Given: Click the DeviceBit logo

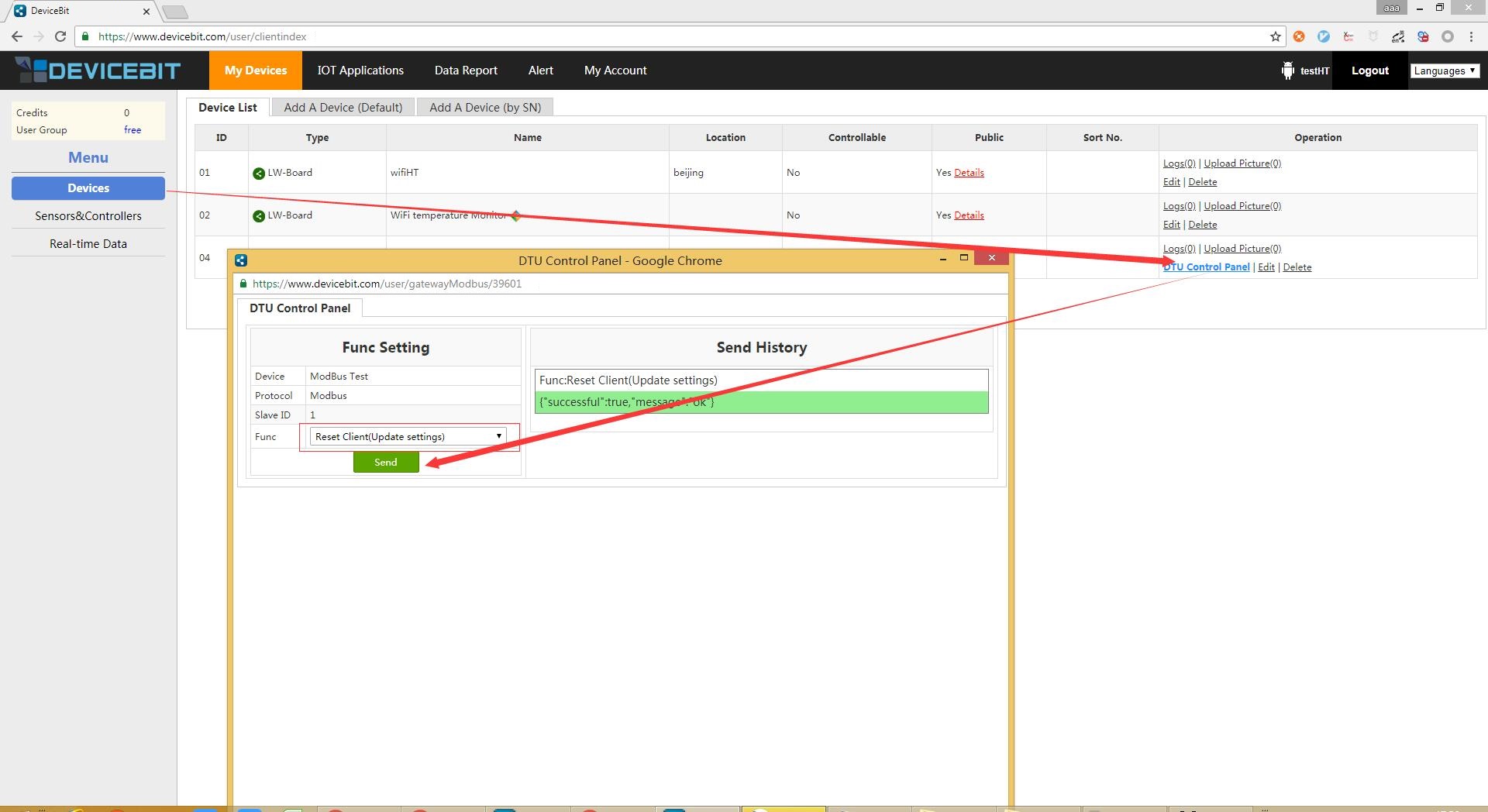Looking at the screenshot, I should 98,71.
